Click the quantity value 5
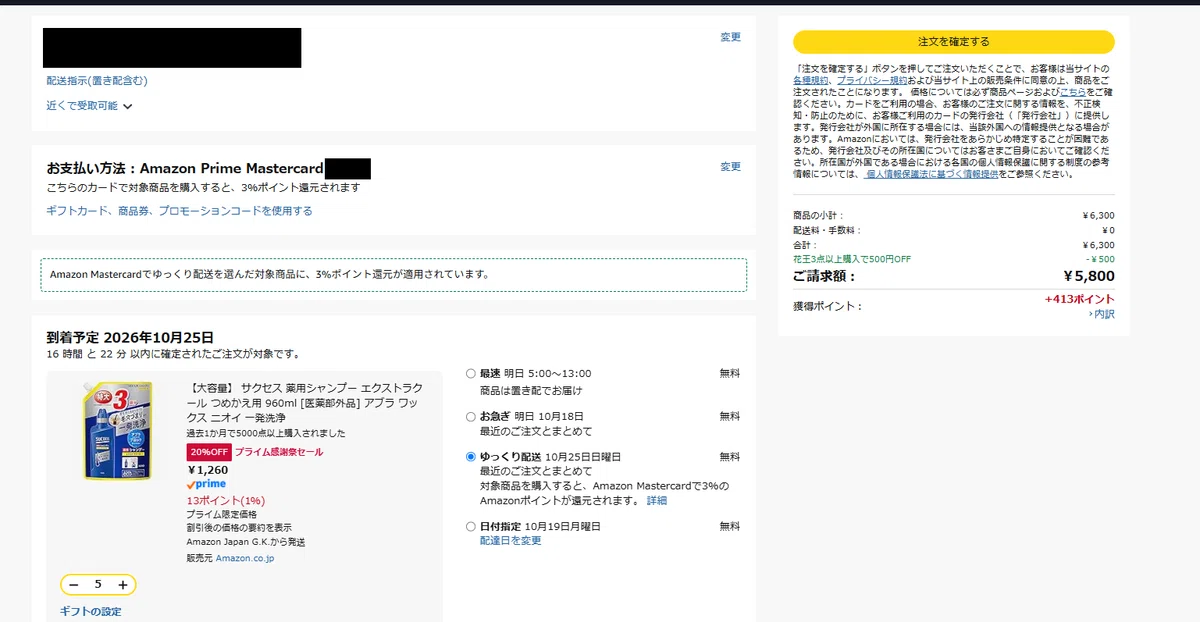Screen dimensions: 1200x622 point(98,584)
